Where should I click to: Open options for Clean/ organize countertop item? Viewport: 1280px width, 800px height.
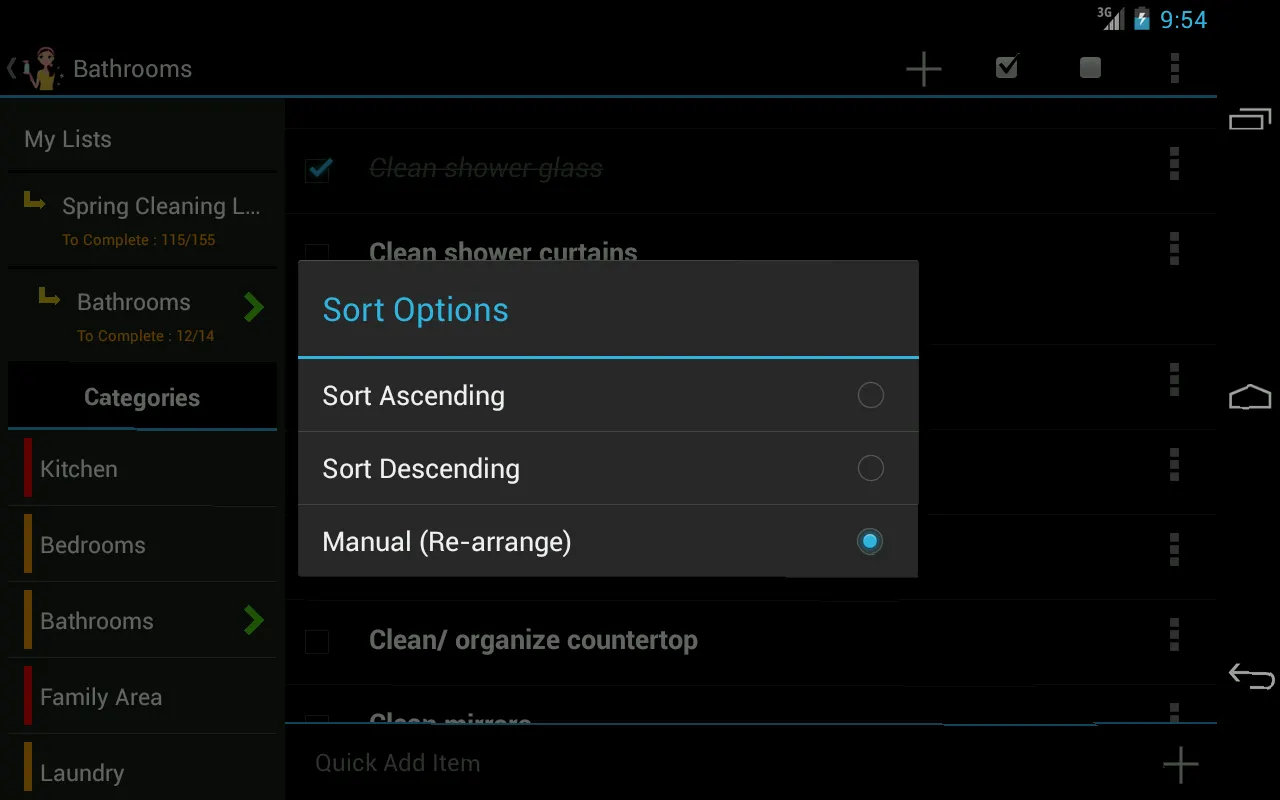tap(1174, 634)
